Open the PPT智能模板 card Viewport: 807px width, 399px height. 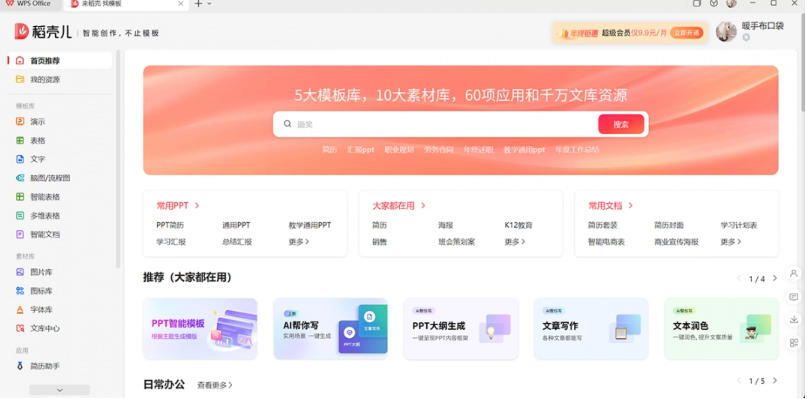200,328
